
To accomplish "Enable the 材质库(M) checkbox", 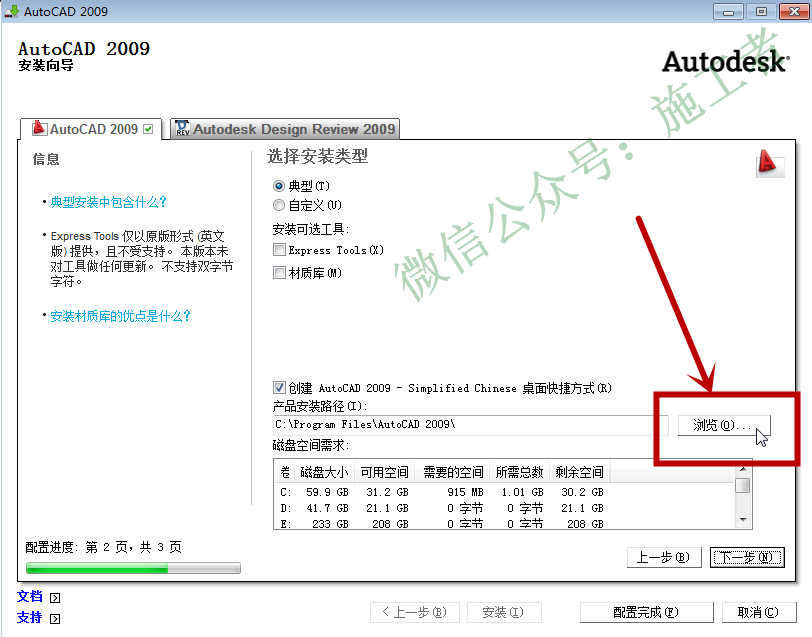I will [x=279, y=272].
